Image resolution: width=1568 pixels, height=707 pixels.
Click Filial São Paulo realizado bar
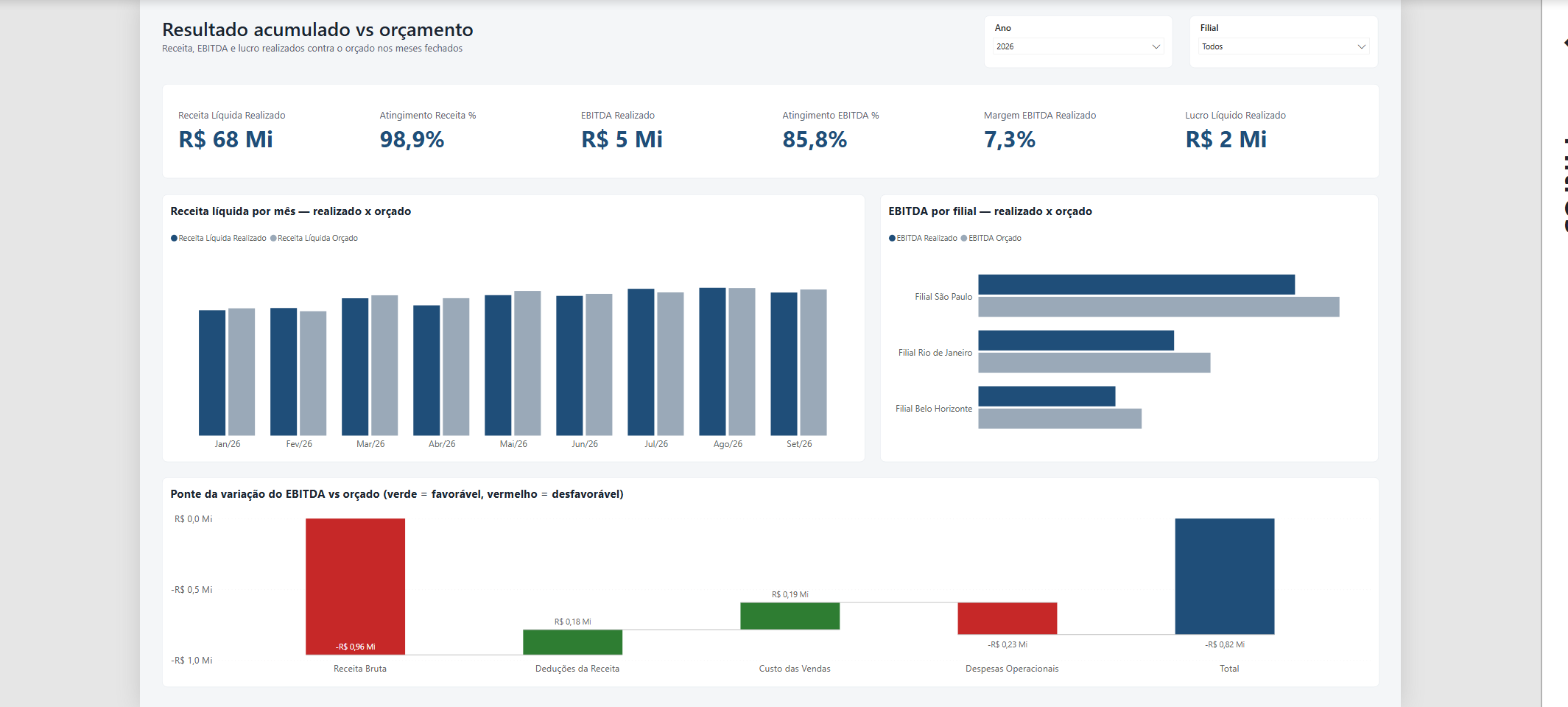pos(1136,284)
